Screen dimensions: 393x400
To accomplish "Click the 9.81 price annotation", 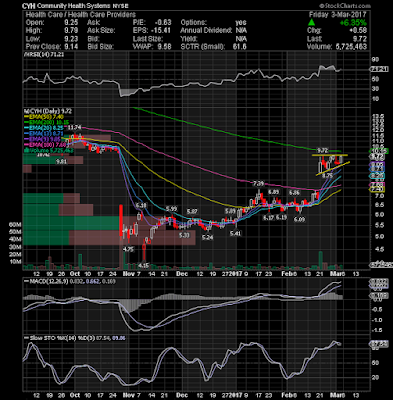I will (x=61, y=161).
